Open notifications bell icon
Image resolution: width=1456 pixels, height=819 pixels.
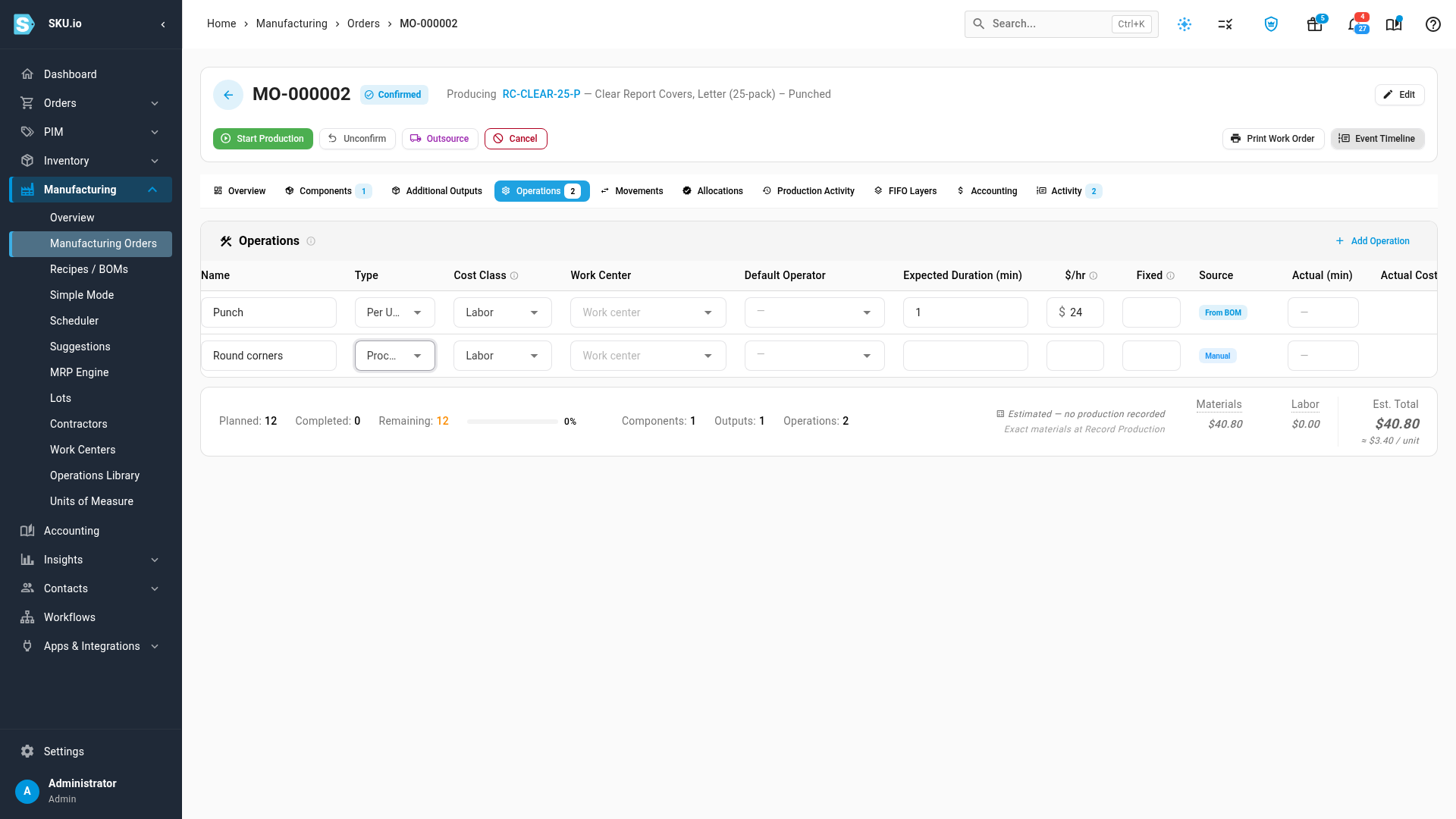(x=1356, y=24)
